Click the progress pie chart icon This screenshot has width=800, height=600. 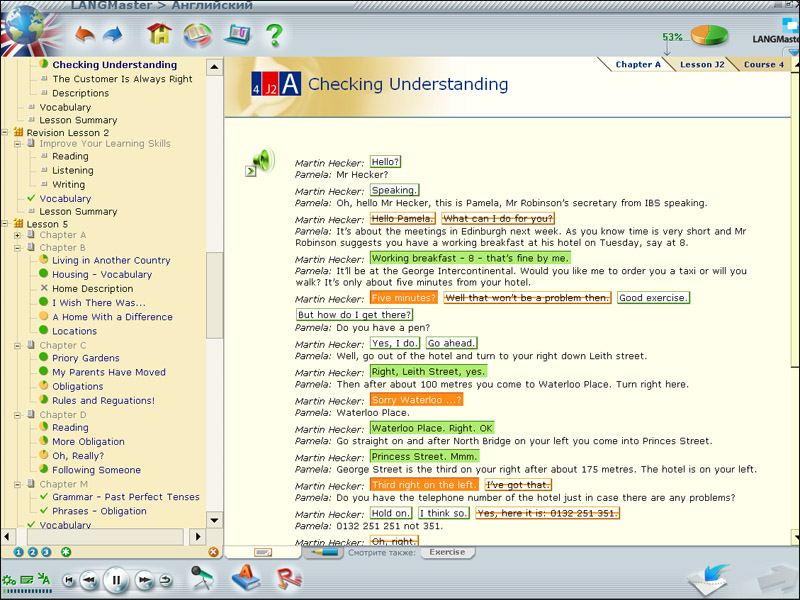(x=709, y=36)
